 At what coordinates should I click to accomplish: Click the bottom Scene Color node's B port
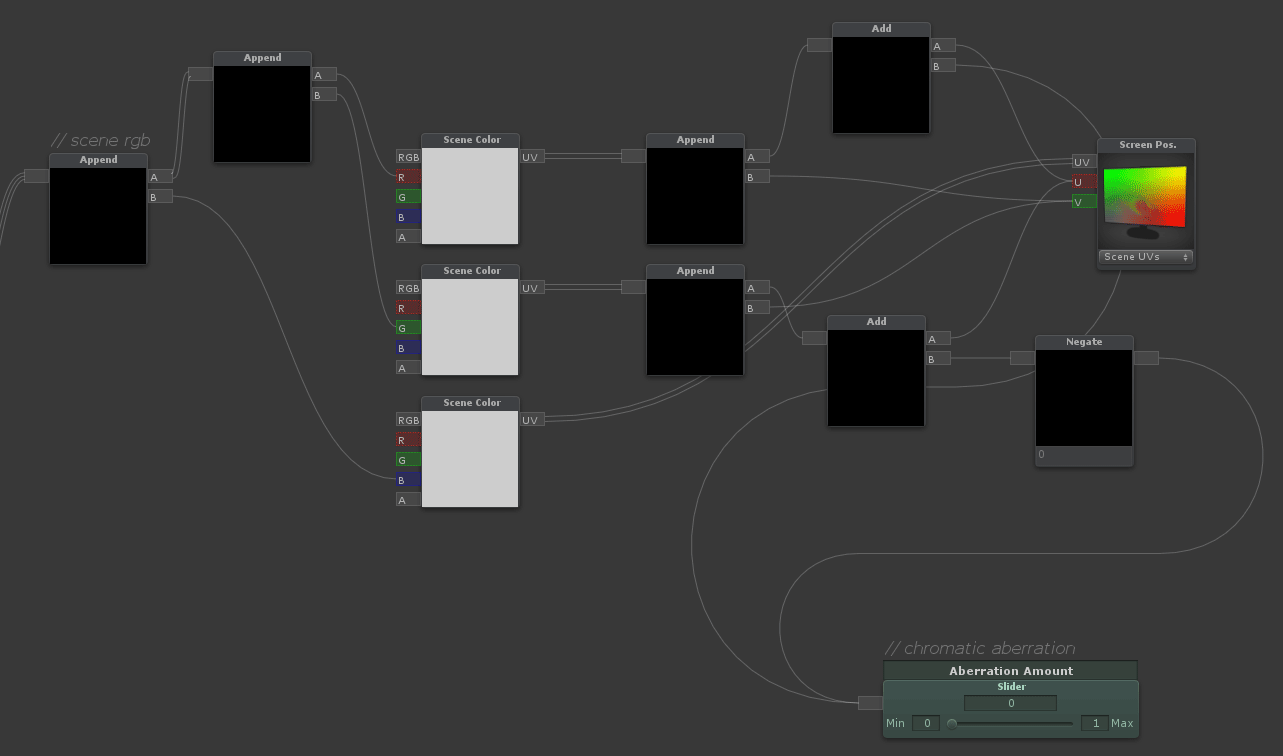pyautogui.click(x=408, y=480)
